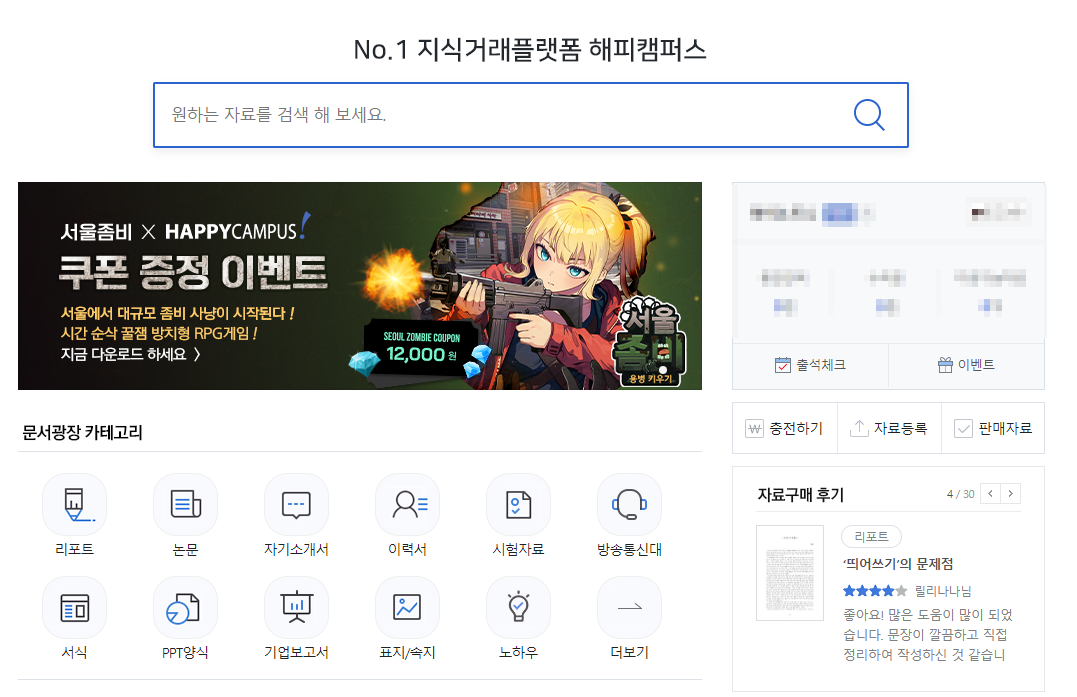Expand categories with the 더보기 arrow

(629, 607)
